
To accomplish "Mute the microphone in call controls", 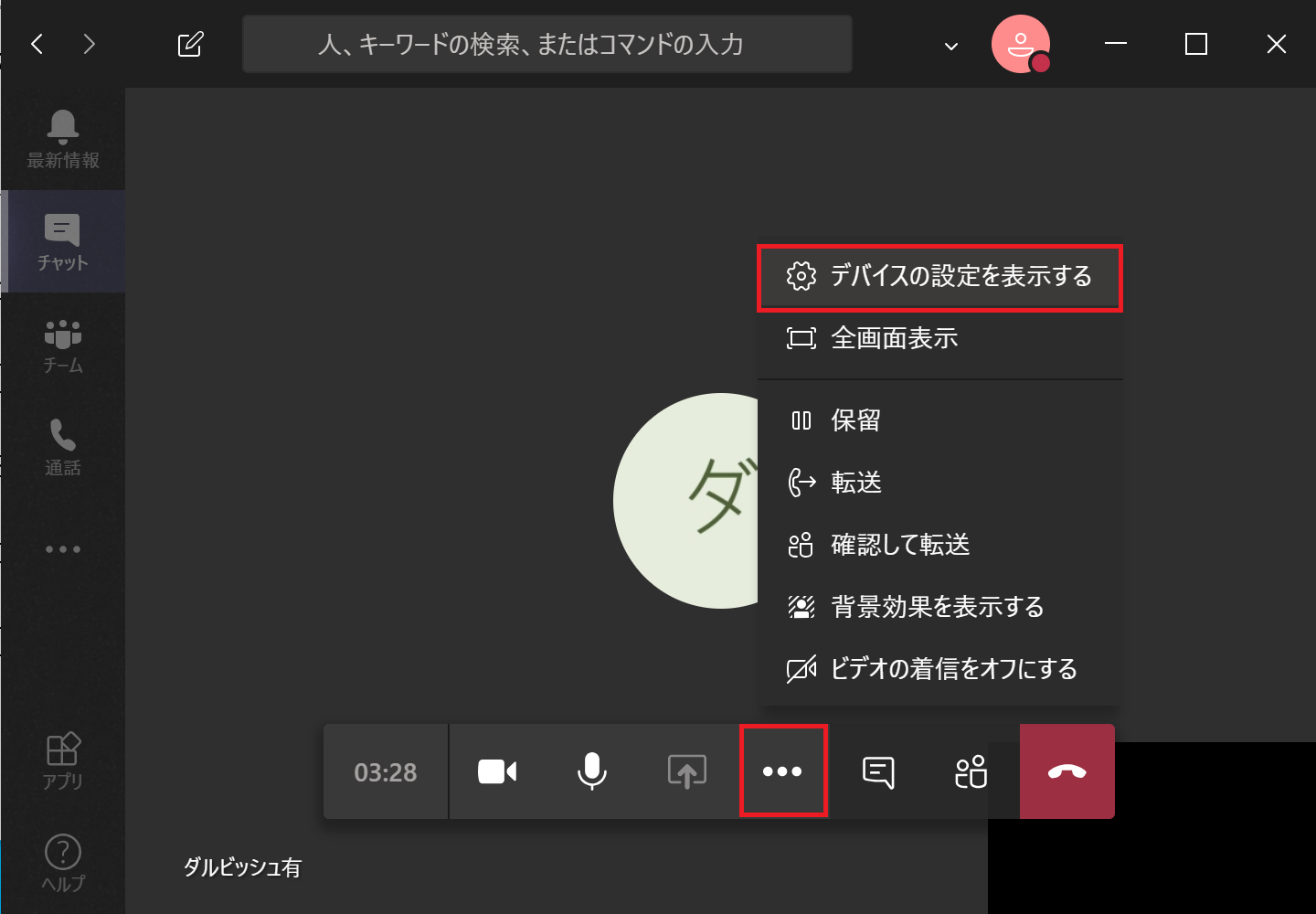I will 592,771.
